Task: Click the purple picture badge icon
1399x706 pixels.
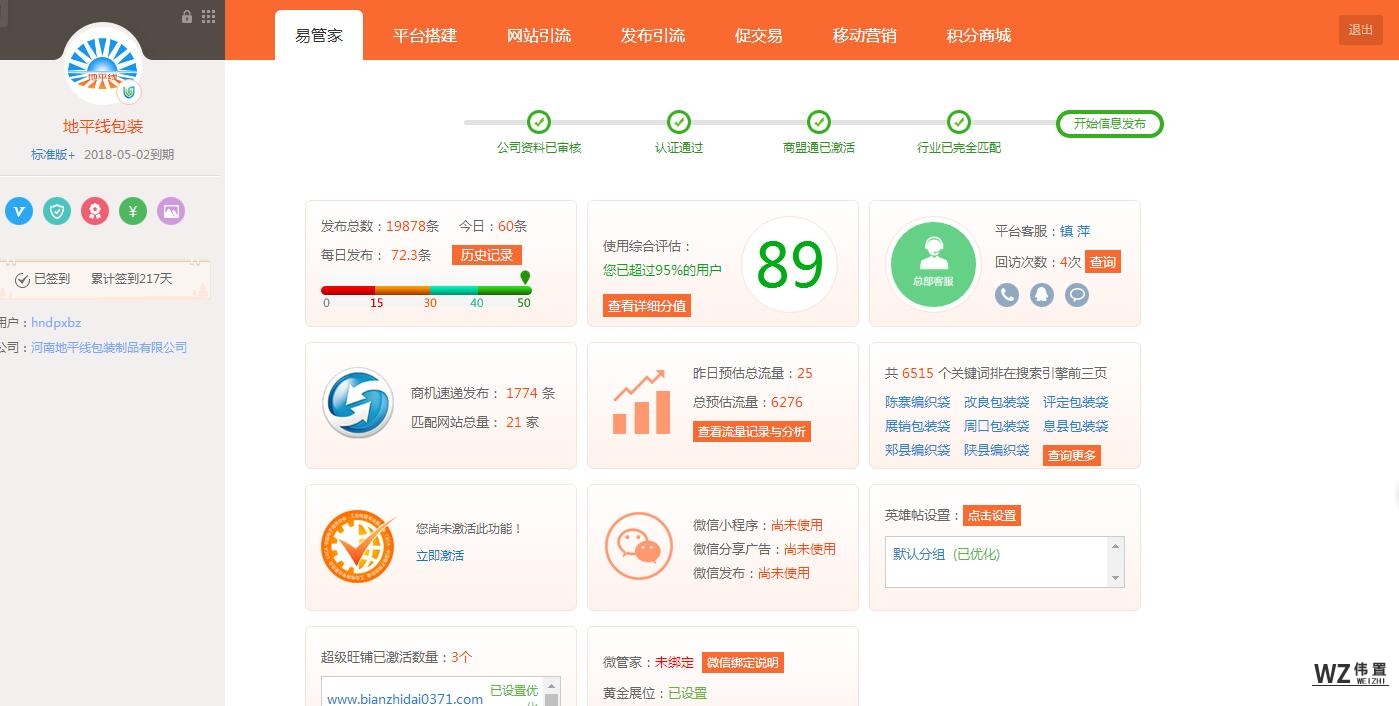Action: click(171, 211)
